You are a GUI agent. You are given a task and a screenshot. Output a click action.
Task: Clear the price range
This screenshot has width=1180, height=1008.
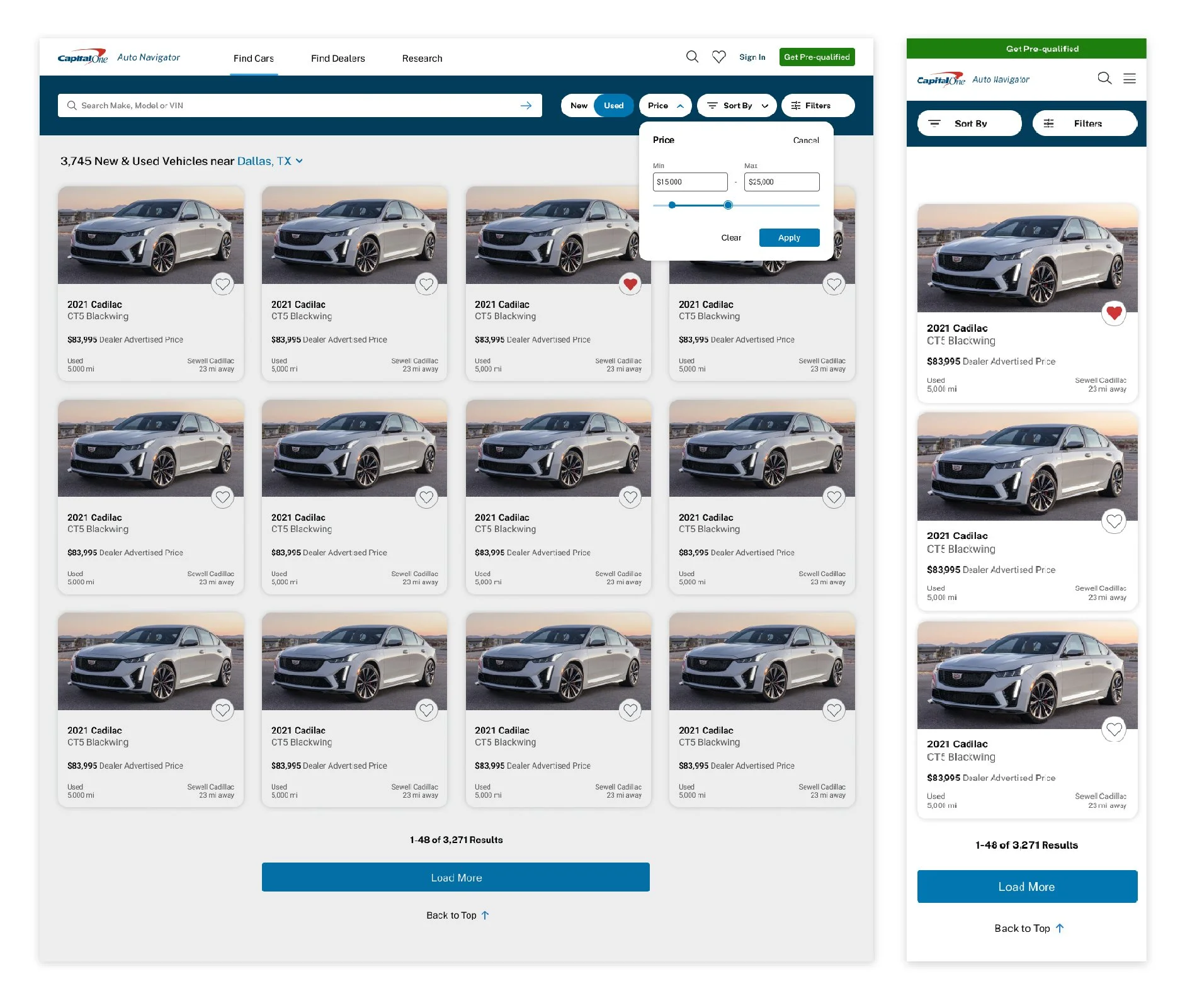click(x=731, y=238)
